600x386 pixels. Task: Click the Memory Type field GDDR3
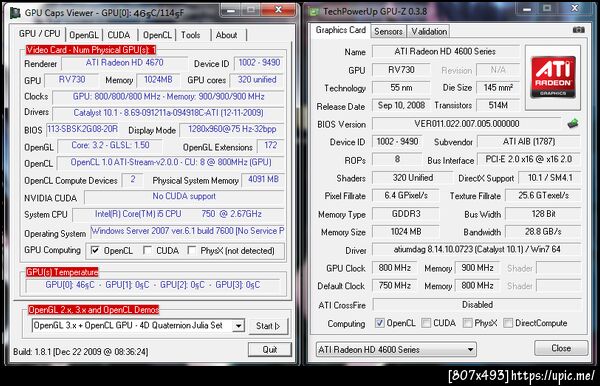(406, 214)
